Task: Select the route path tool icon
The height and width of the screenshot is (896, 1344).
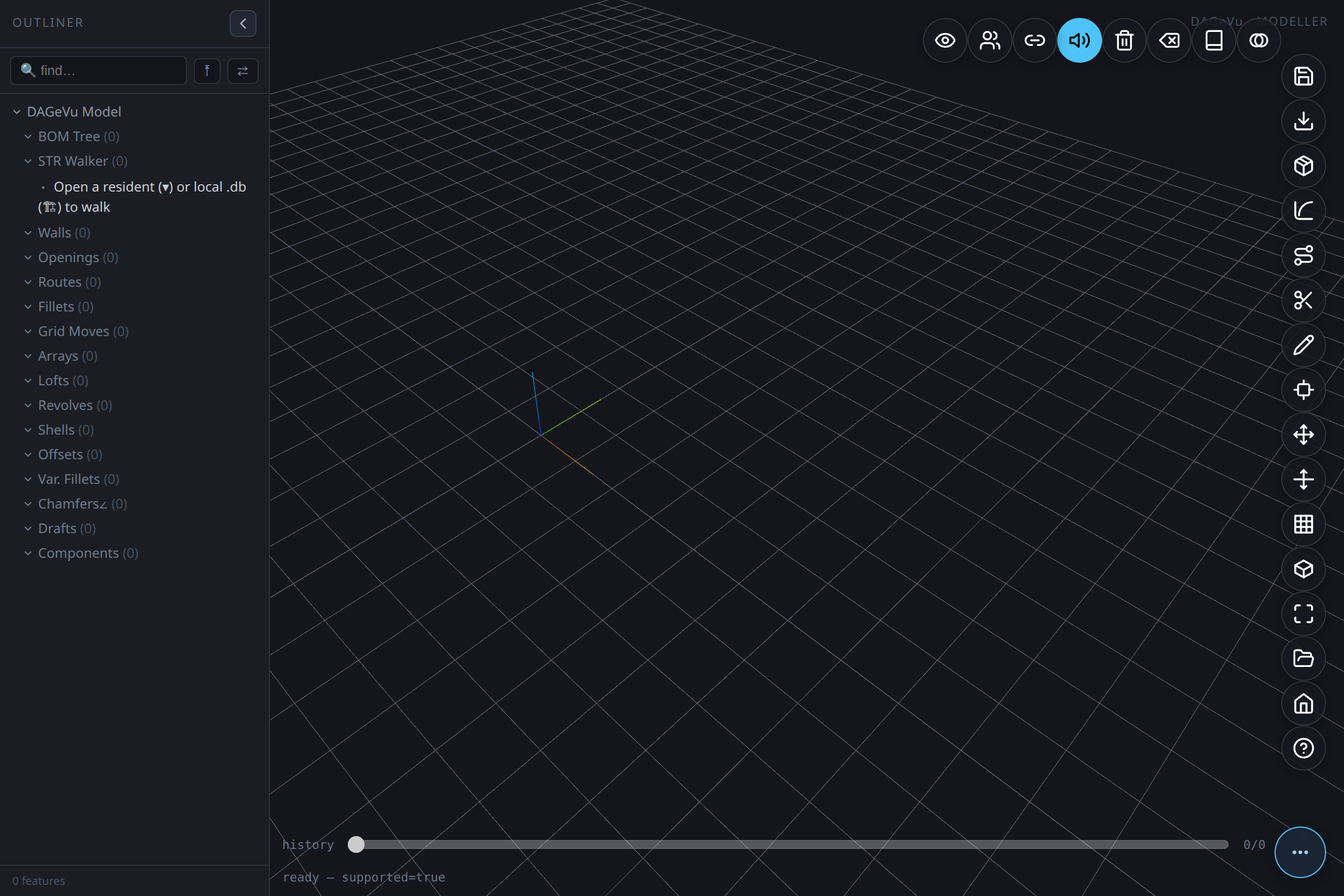Action: (1304, 255)
